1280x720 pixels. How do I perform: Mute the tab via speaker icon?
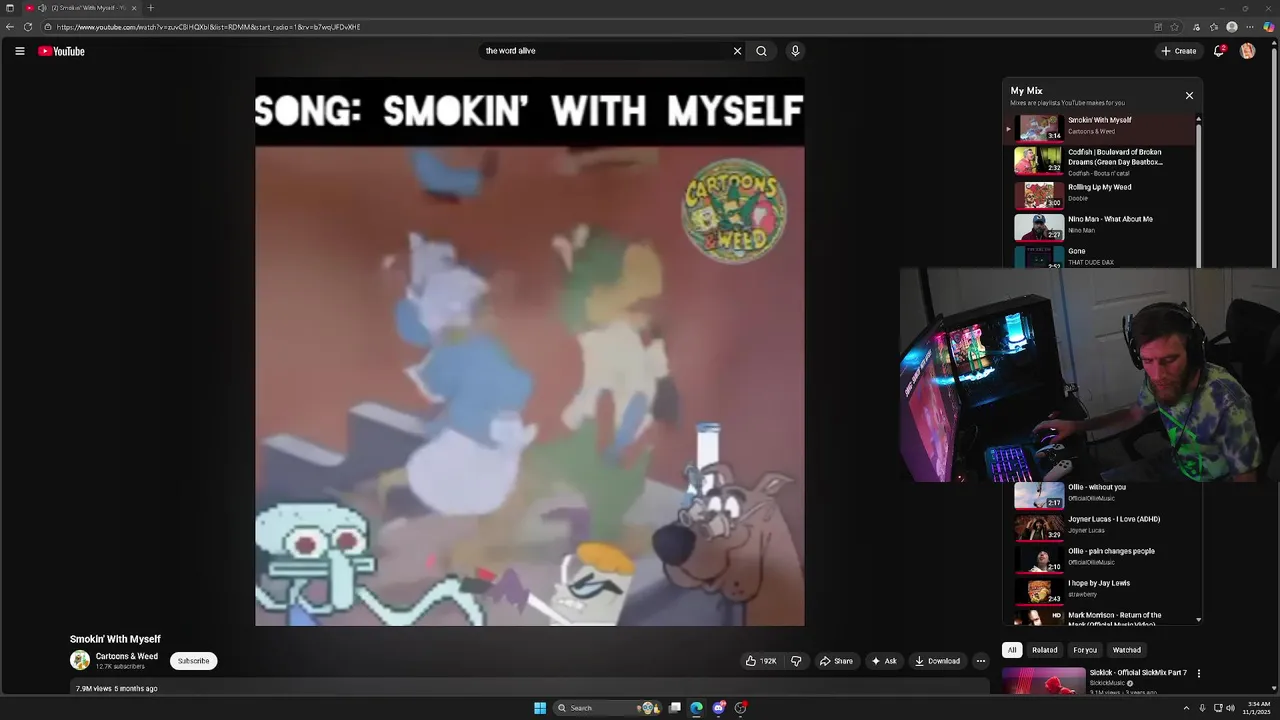click(x=42, y=8)
